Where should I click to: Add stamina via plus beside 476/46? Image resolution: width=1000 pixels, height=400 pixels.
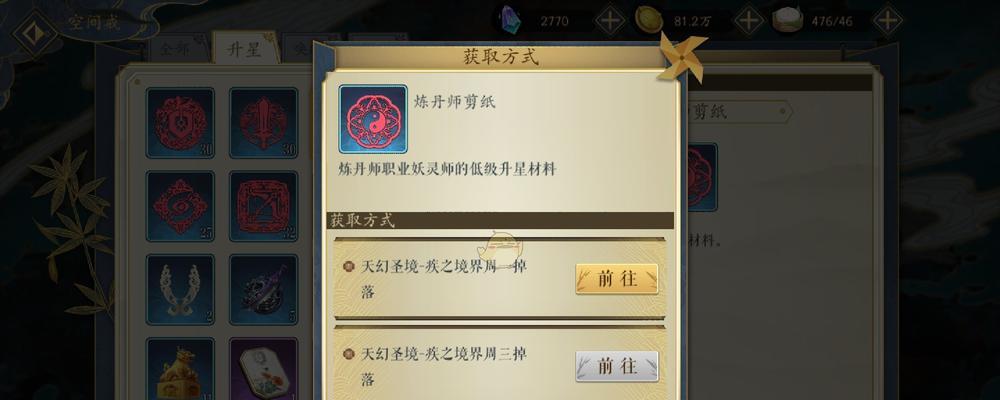pos(887,21)
